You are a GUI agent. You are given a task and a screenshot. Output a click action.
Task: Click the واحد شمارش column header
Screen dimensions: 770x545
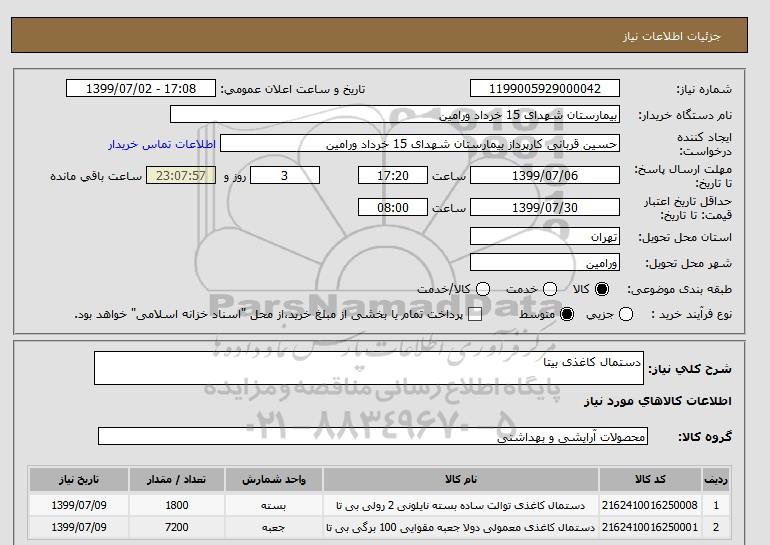[274, 479]
